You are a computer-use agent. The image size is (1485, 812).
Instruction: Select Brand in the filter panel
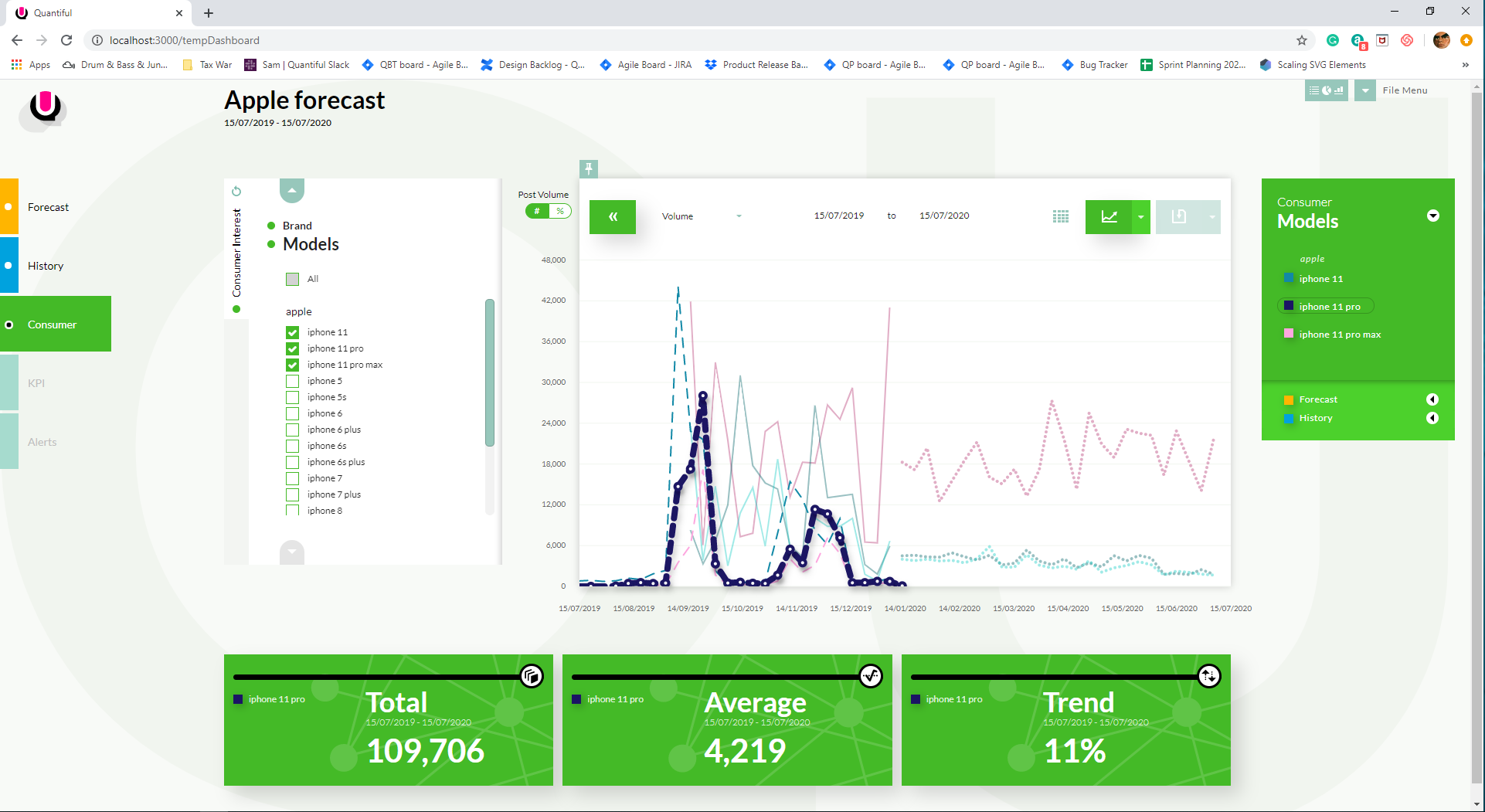click(297, 226)
